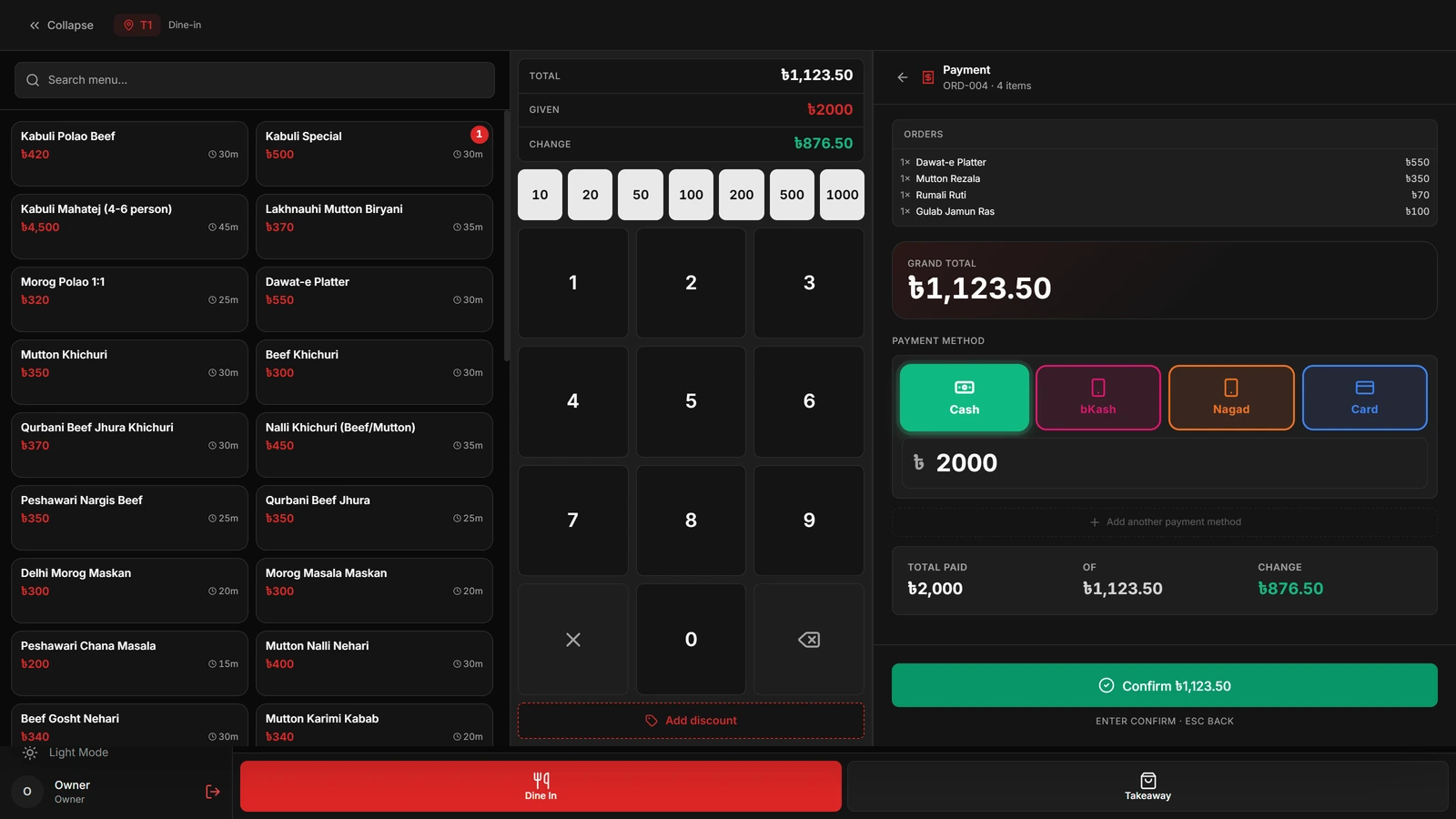The height and width of the screenshot is (819, 1456).
Task: Select Nagad payment method
Action: click(x=1231, y=398)
